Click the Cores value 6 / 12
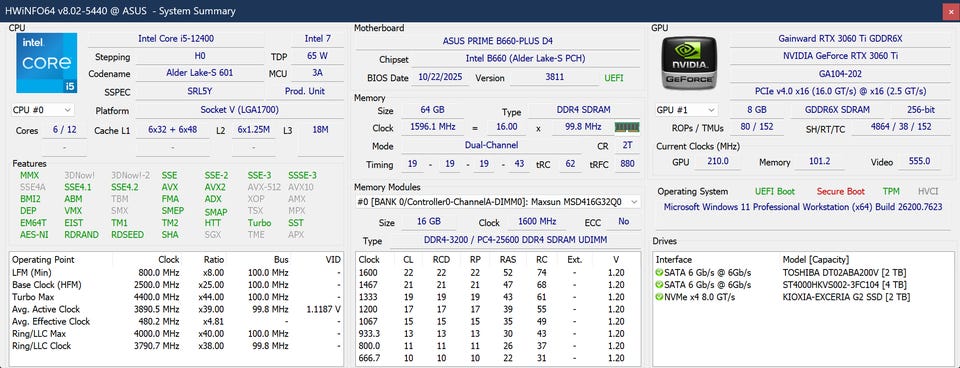 65,130
